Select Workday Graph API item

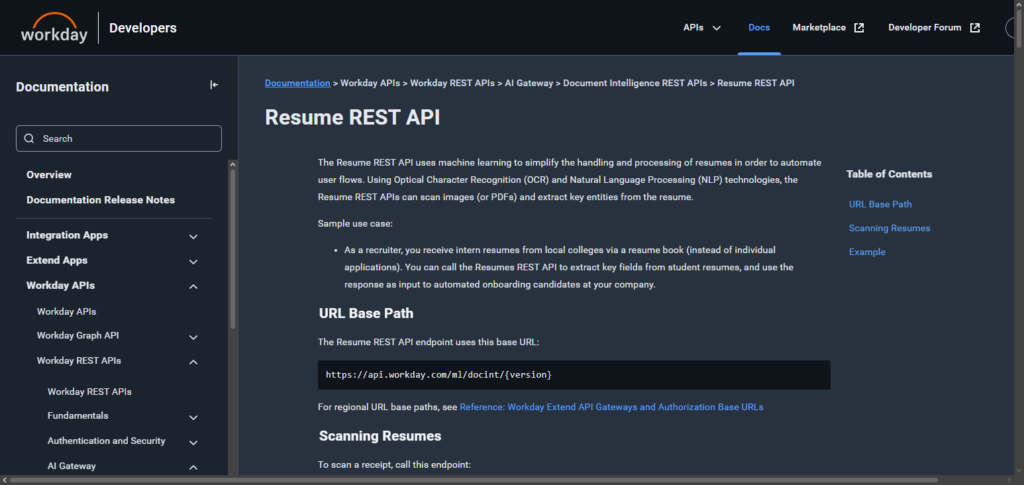78,336
